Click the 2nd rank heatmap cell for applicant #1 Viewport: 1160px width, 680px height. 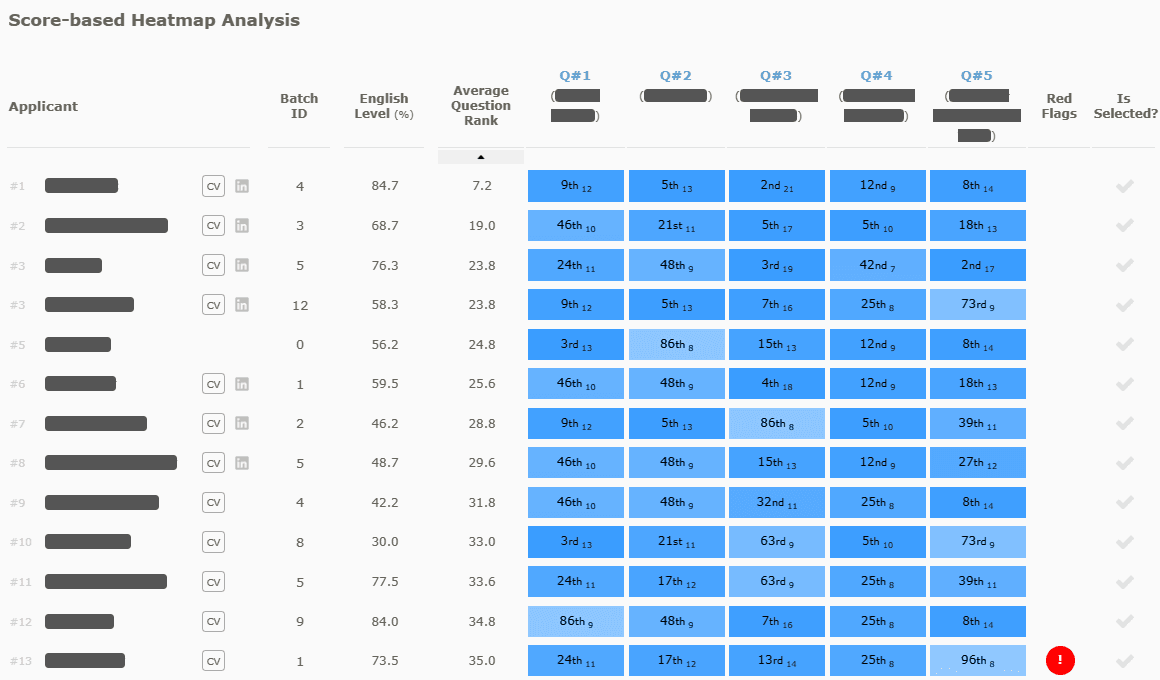[x=777, y=186]
